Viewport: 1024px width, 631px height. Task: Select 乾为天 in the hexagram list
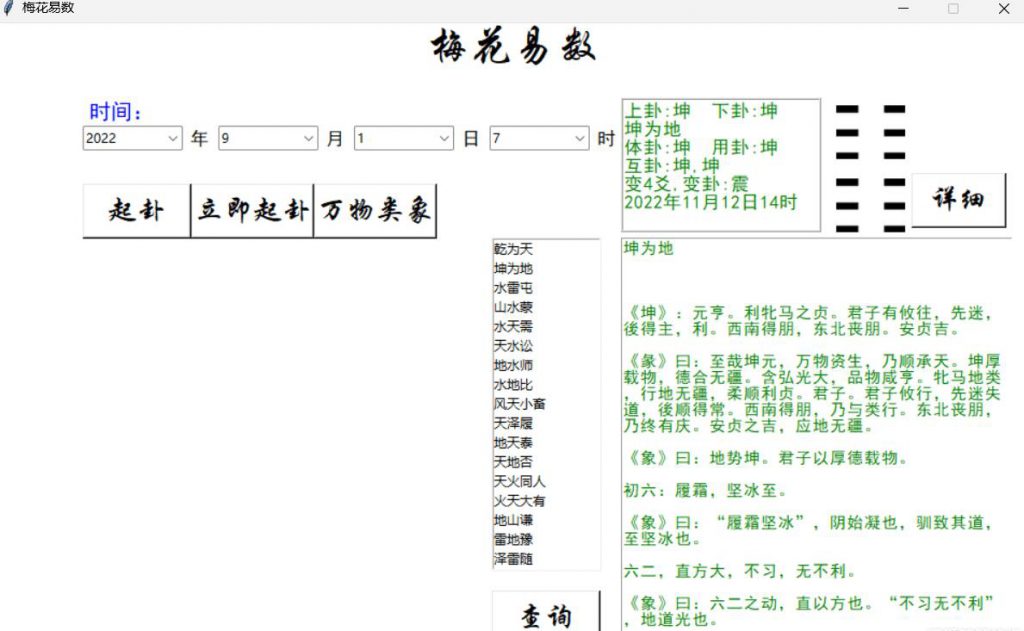click(514, 249)
